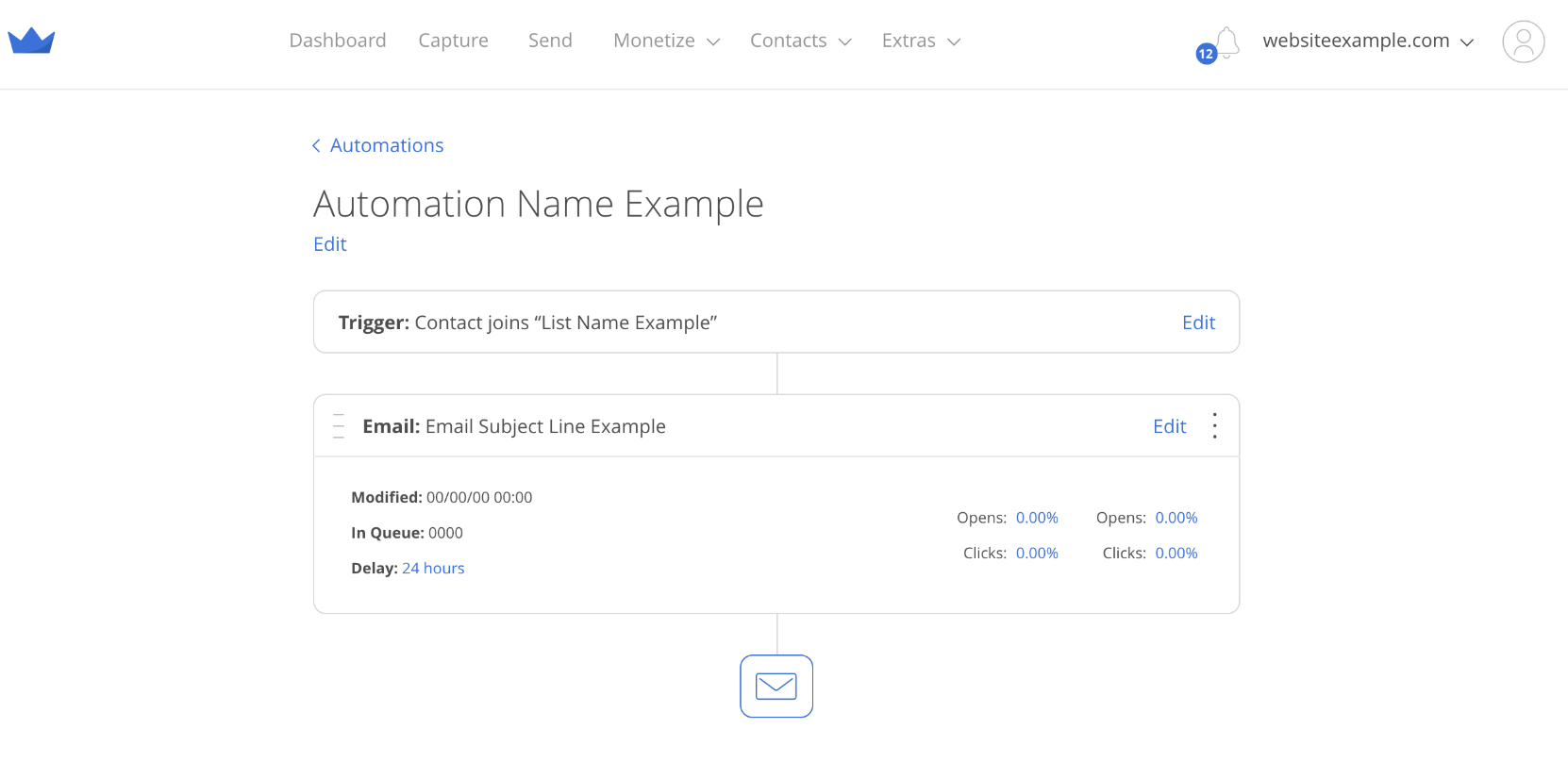Grab the drag handle on the Email step
This screenshot has width=1568, height=762.
coord(339,425)
